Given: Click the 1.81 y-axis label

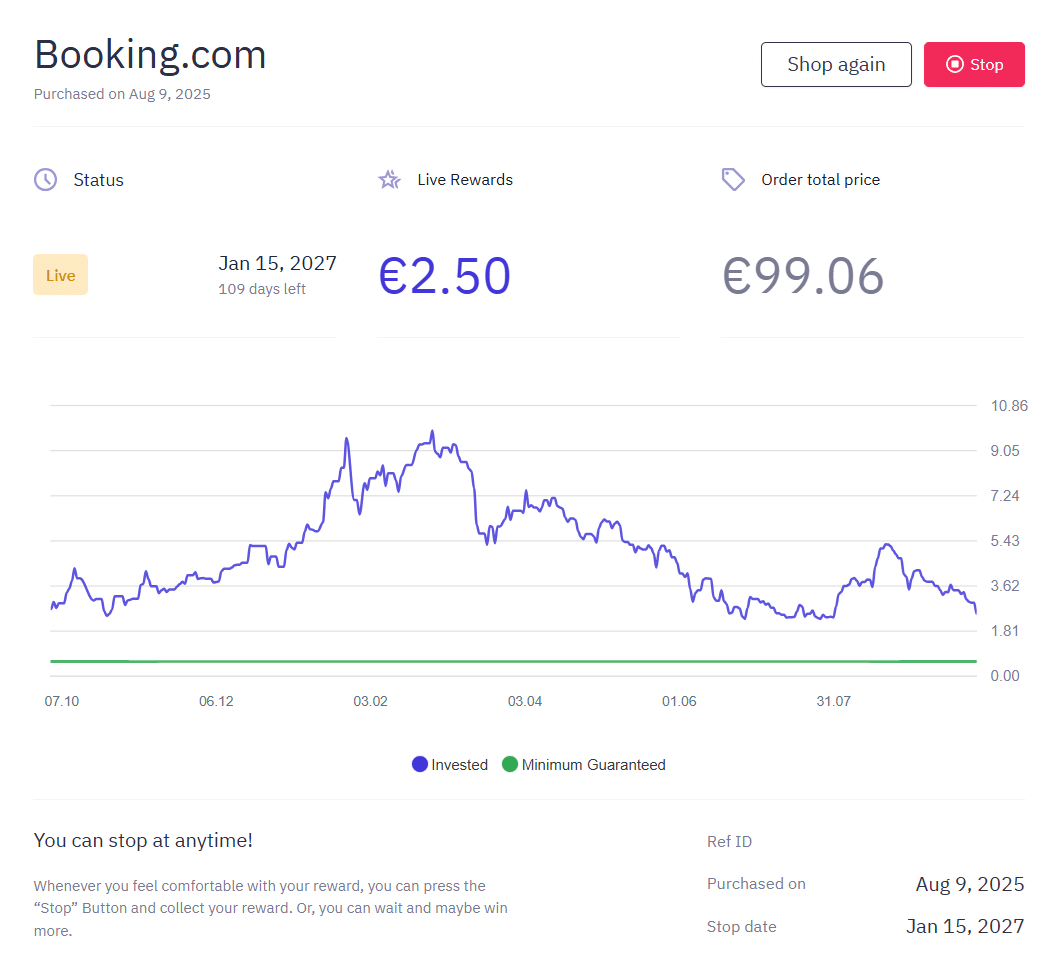Looking at the screenshot, I should point(1005,631).
